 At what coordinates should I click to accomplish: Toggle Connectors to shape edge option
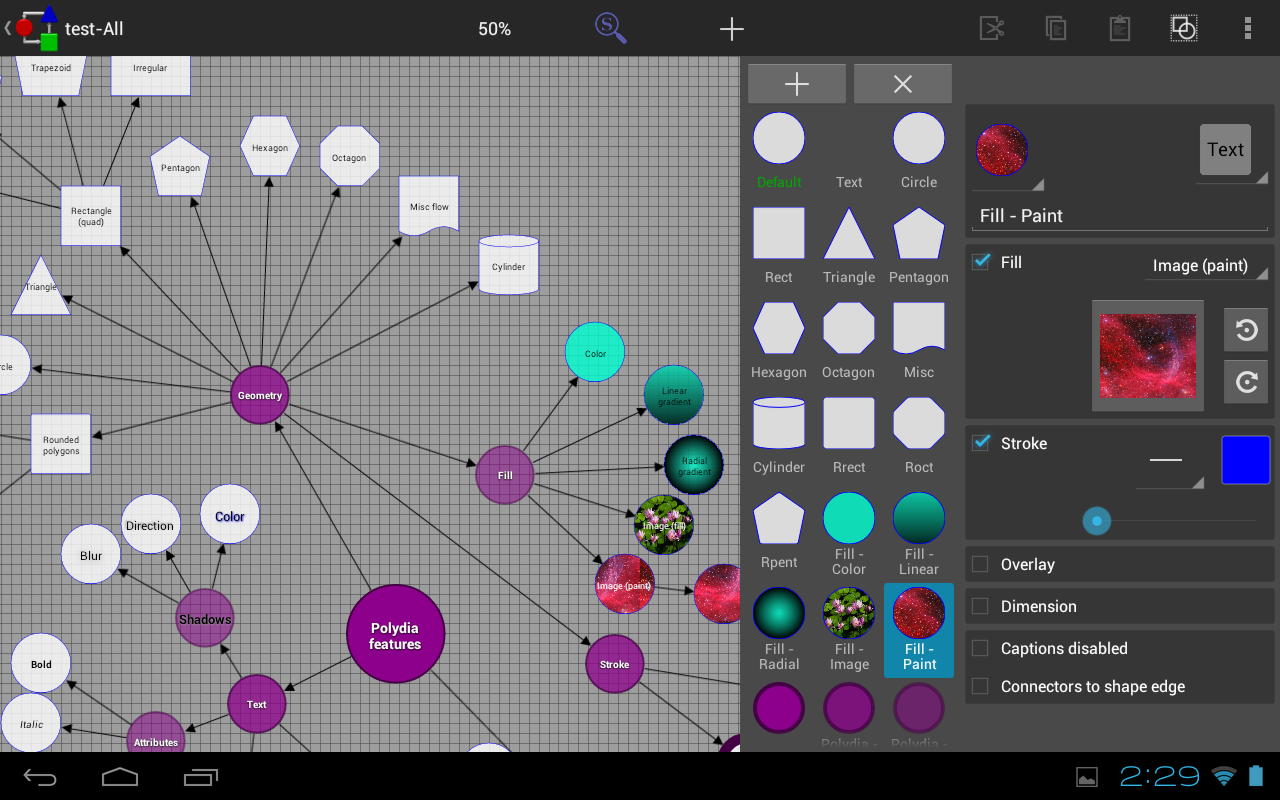click(981, 686)
